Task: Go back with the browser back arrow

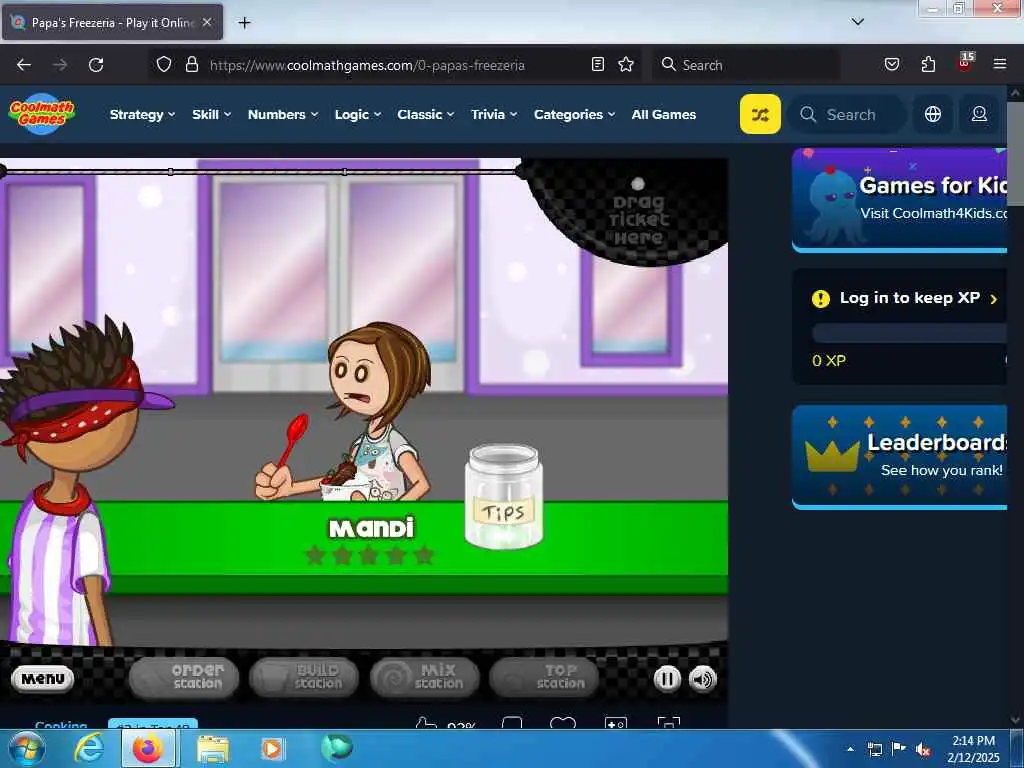Action: (x=24, y=65)
